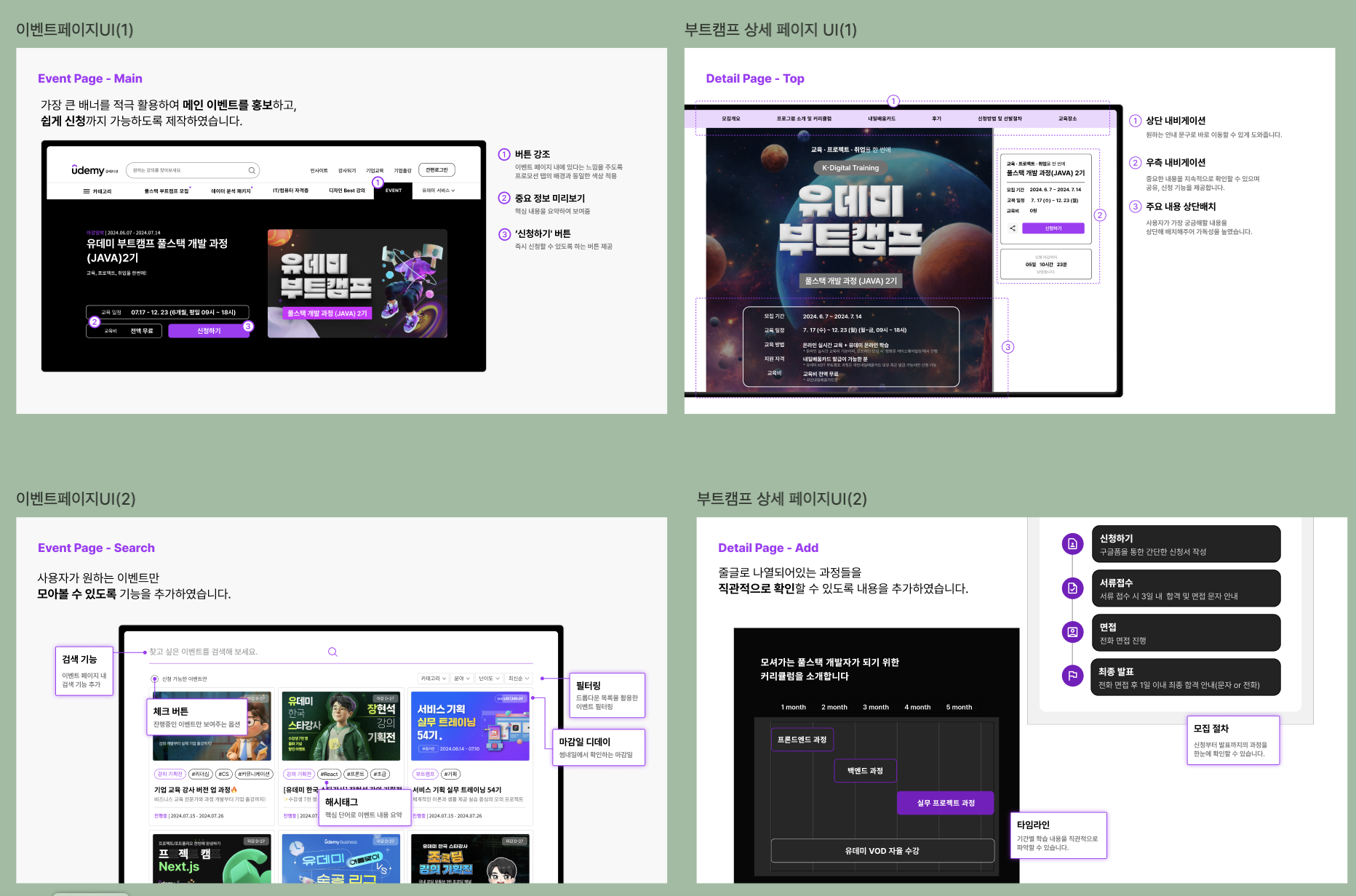Go to the 프로그램 소개 및 커리큘럼 tab
1356x896 pixels.
point(804,119)
